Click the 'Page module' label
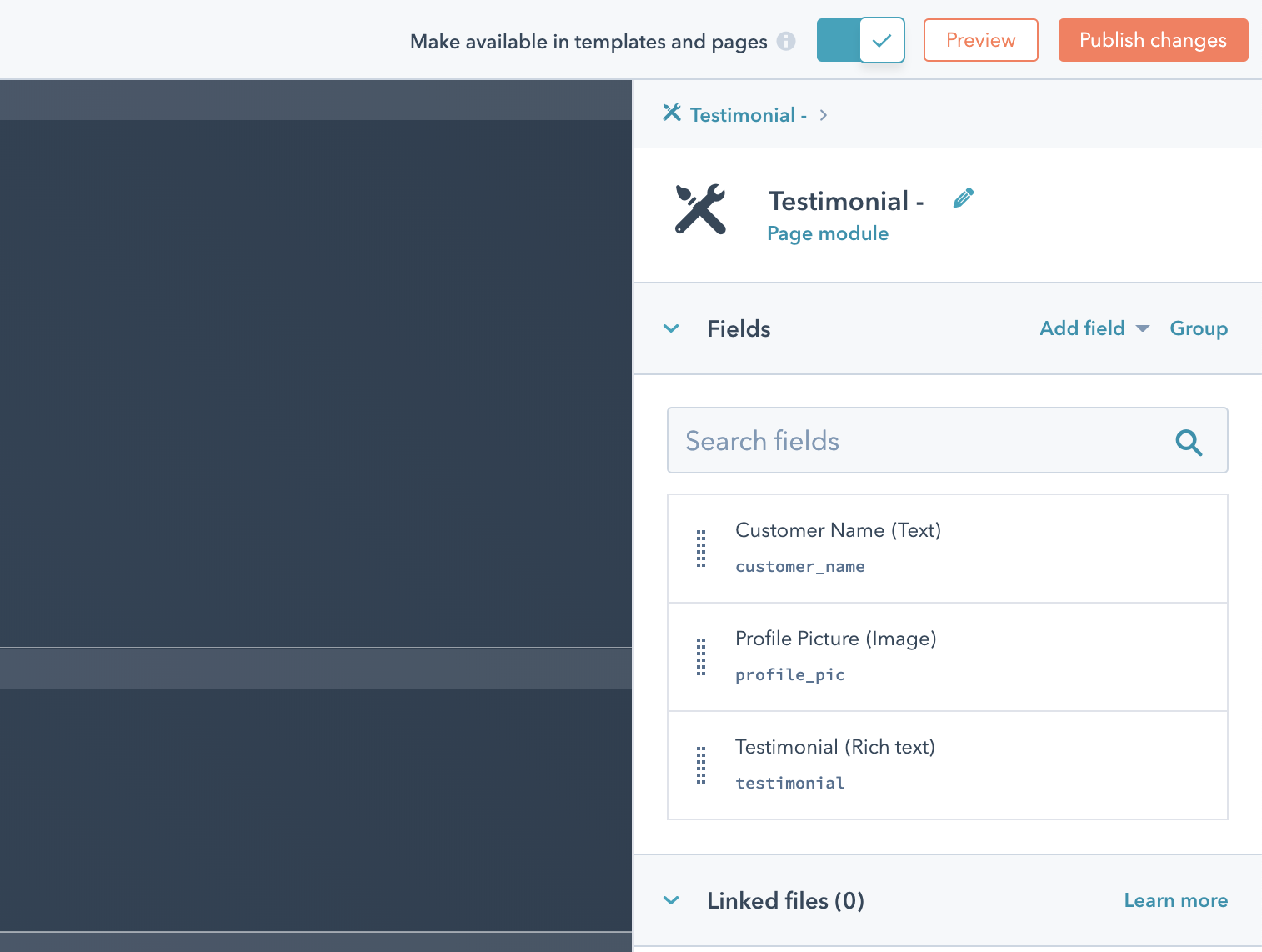The width and height of the screenshot is (1262, 952). pyautogui.click(x=828, y=233)
